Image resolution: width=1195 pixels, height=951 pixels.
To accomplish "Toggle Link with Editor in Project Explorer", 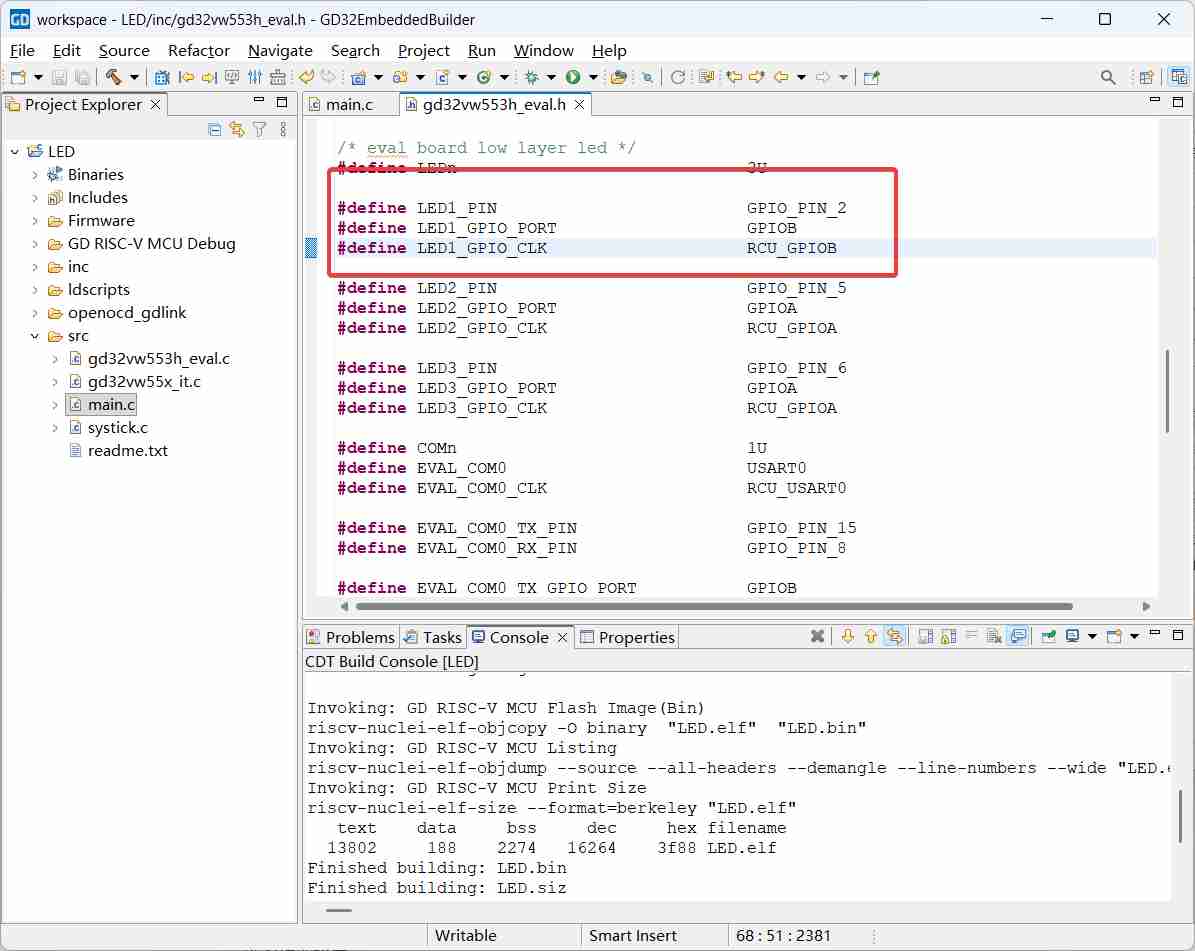I will point(237,129).
